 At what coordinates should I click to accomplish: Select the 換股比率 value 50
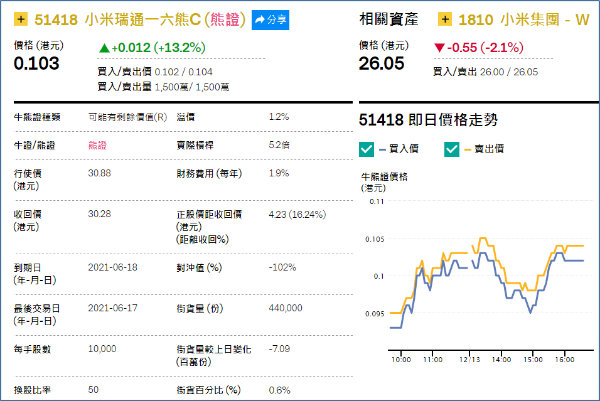93,390
